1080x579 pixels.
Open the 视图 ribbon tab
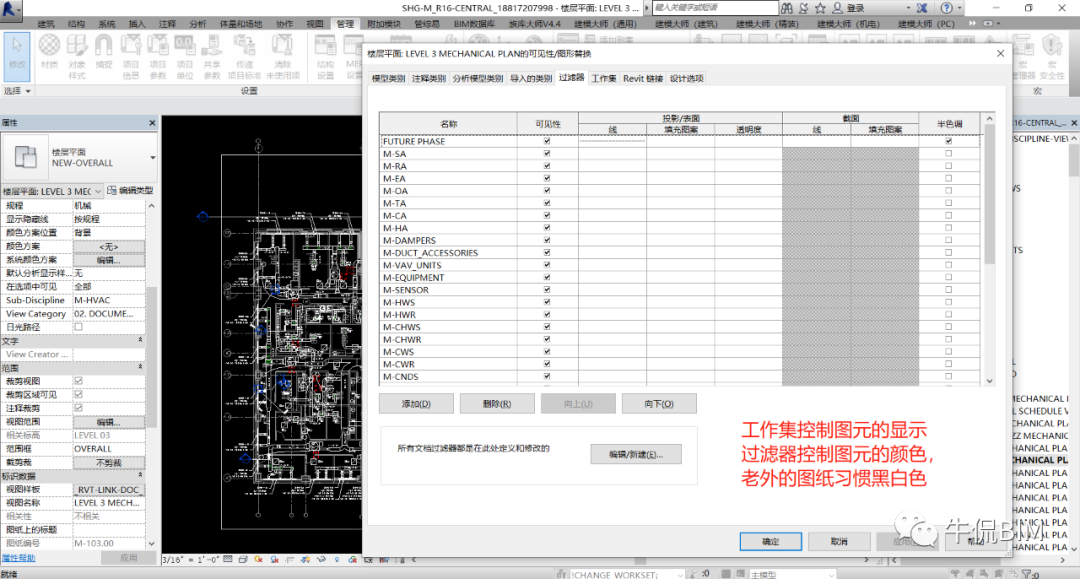tap(315, 24)
